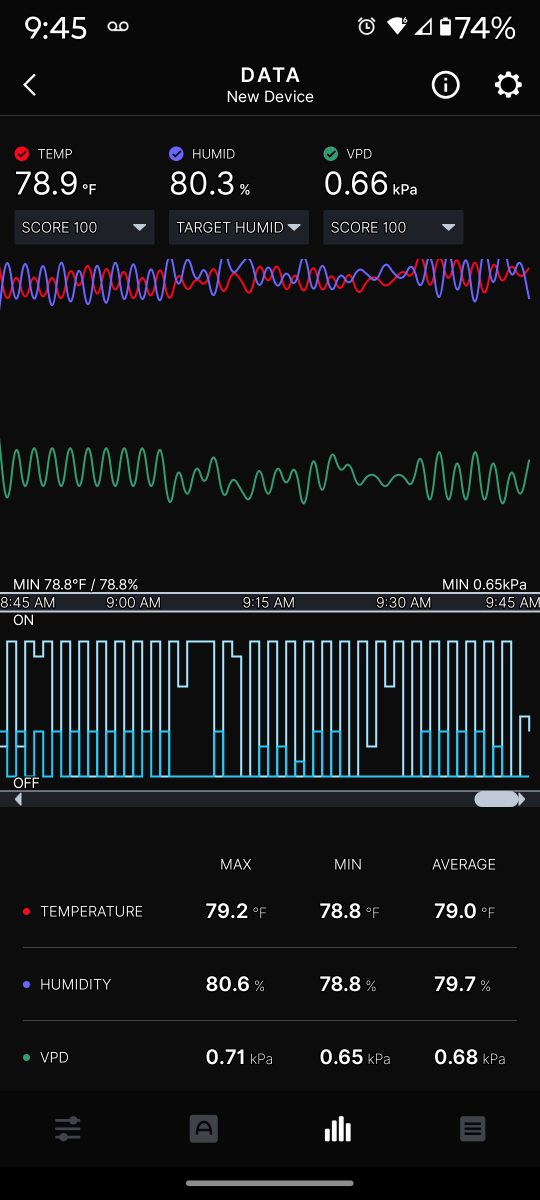Open the TEMP SCORE 100 dropdown
Viewport: 540px width, 1200px height.
coord(85,227)
